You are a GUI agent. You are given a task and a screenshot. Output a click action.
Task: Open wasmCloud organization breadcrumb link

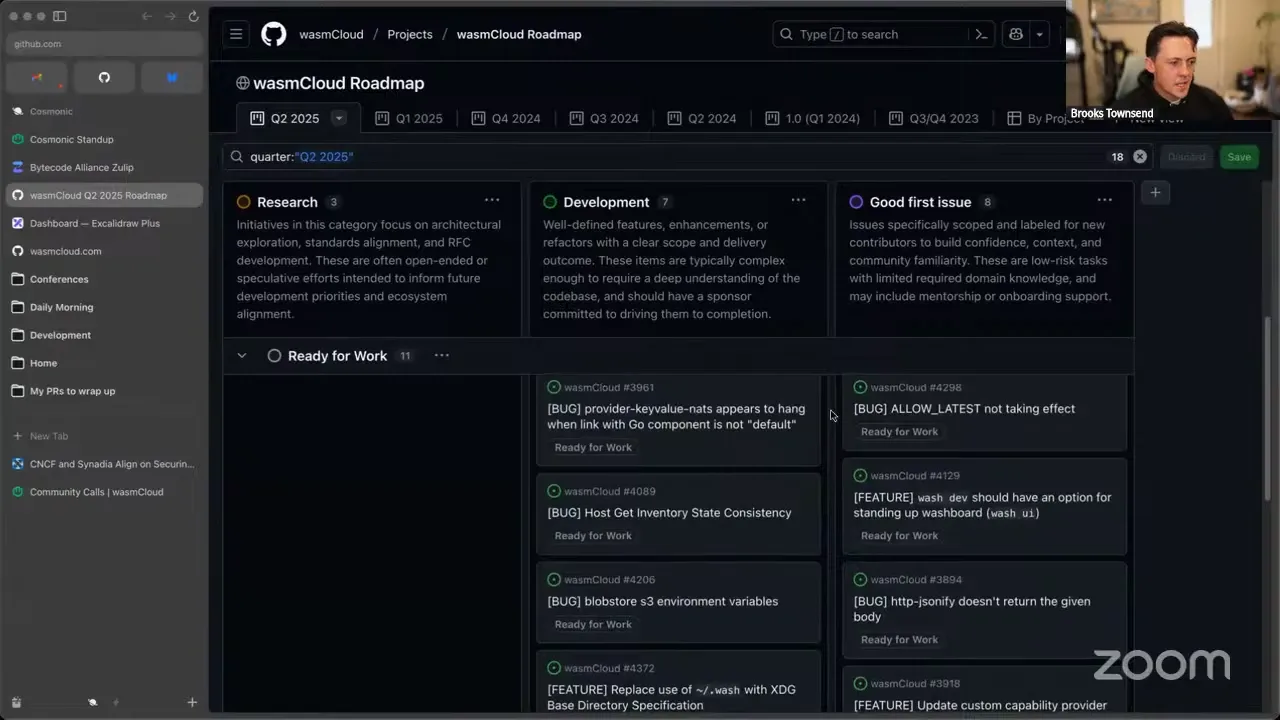tap(331, 34)
